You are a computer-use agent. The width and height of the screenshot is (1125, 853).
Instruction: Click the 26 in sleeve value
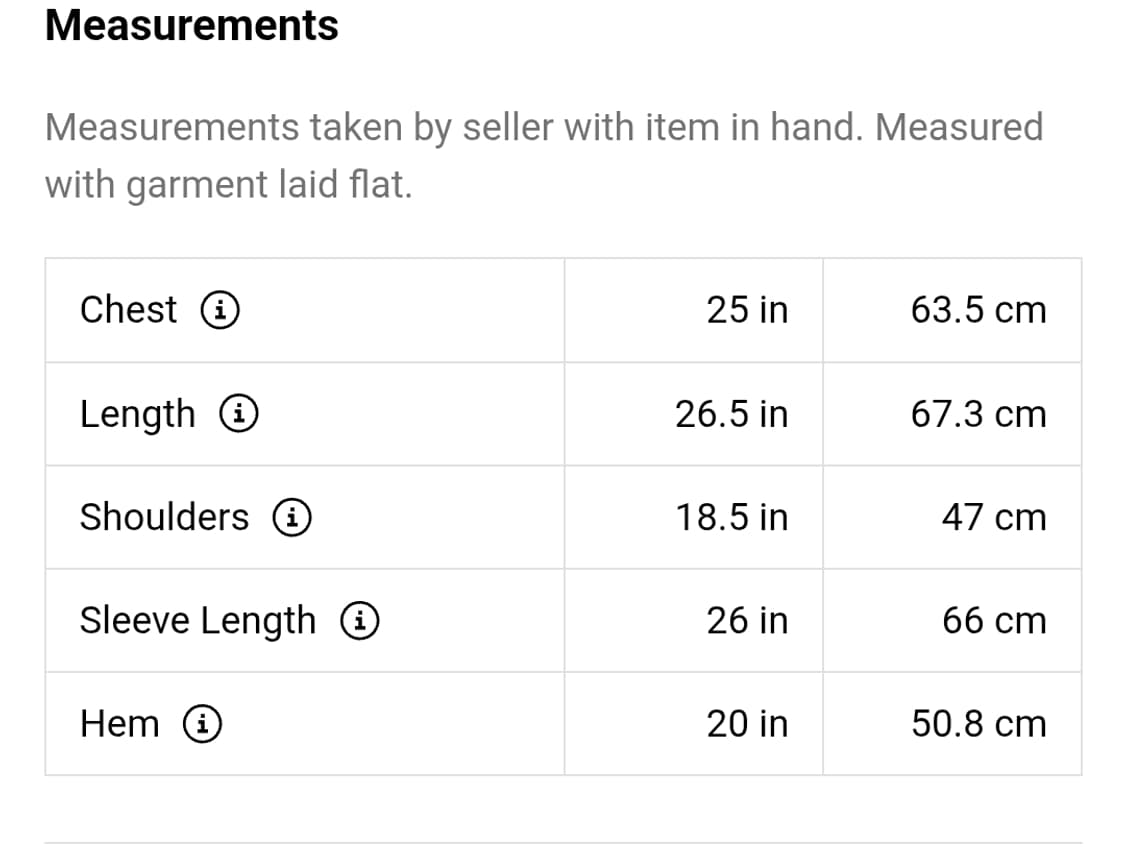(x=747, y=620)
